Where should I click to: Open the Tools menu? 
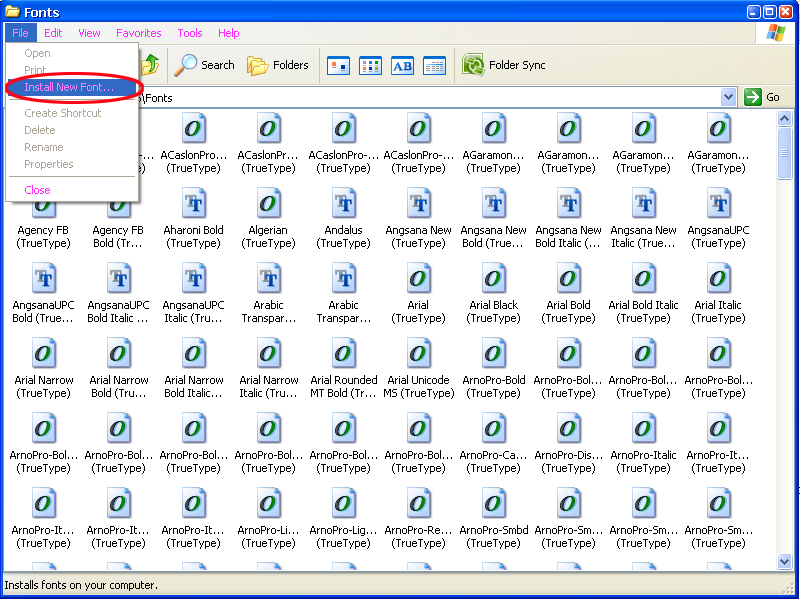point(190,33)
